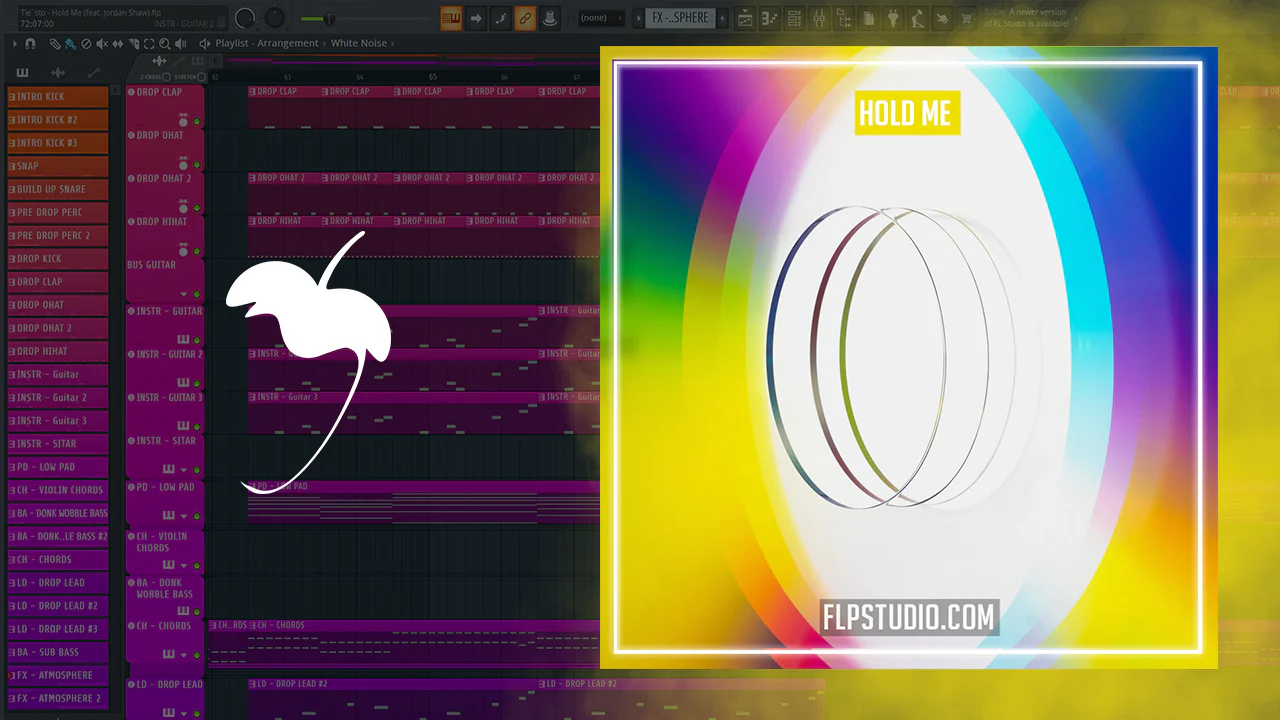Viewport: 1280px width, 720px height.
Task: Select BUILD UP SNARE pattern in picker
Action: click(x=58, y=189)
